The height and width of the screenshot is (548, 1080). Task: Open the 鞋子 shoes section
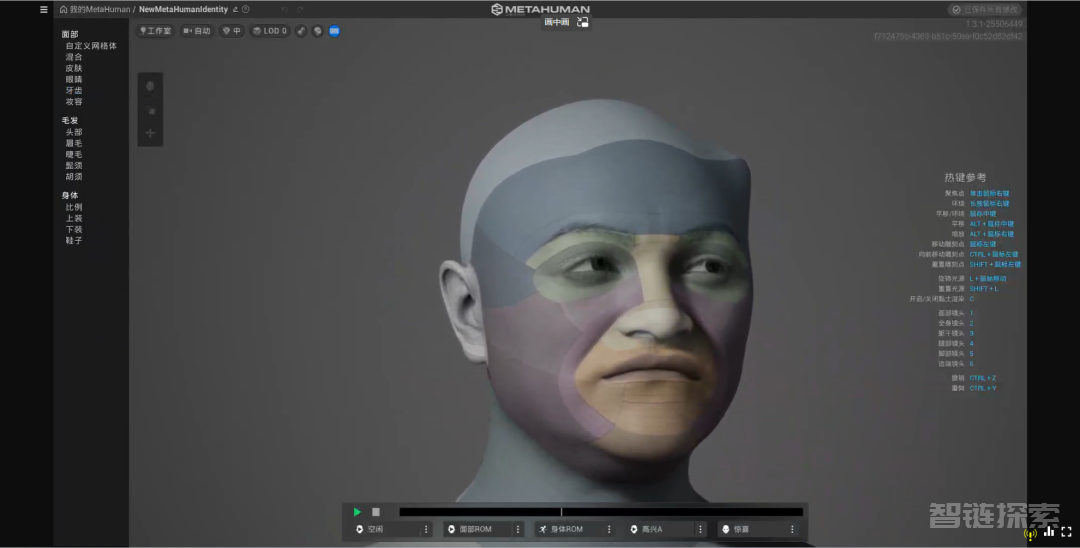(74, 241)
